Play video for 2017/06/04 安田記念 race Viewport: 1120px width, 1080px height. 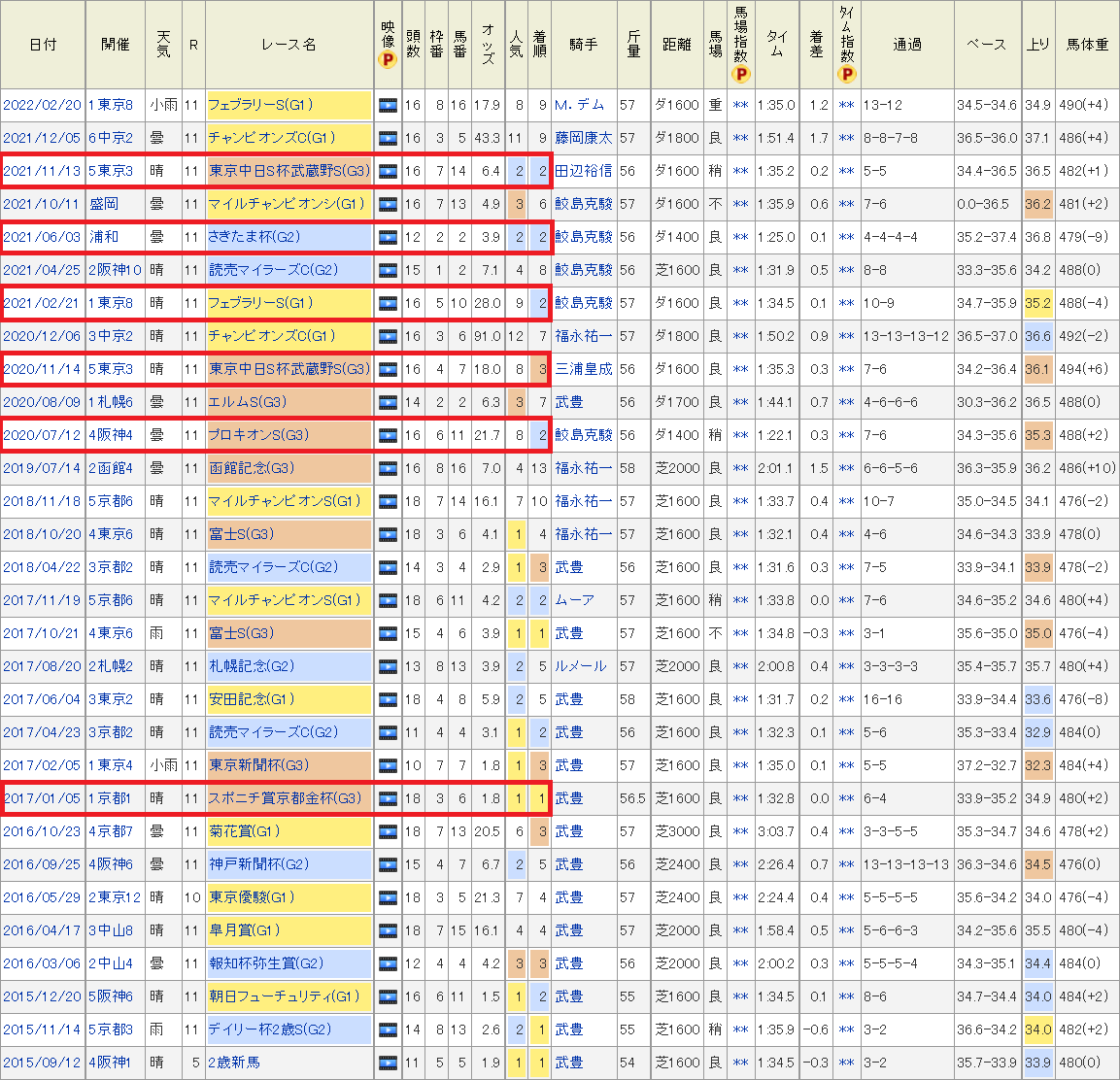pos(388,700)
